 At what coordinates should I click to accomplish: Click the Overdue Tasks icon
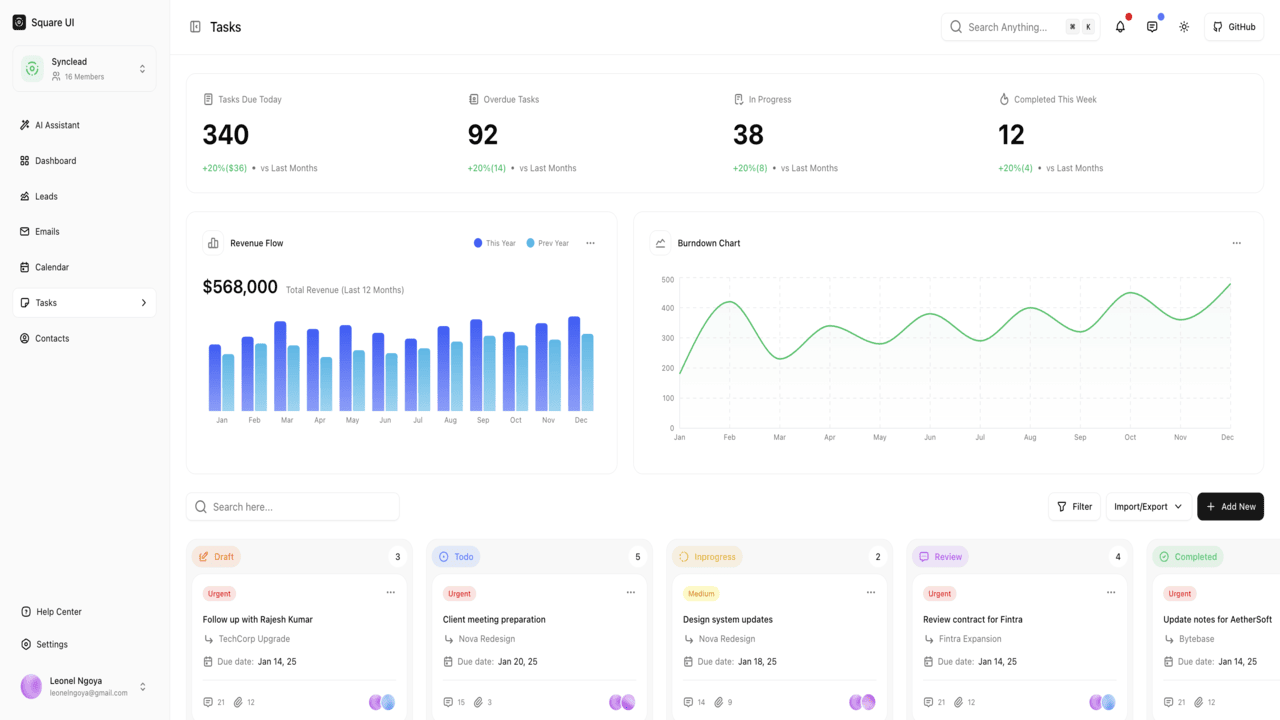coord(473,99)
